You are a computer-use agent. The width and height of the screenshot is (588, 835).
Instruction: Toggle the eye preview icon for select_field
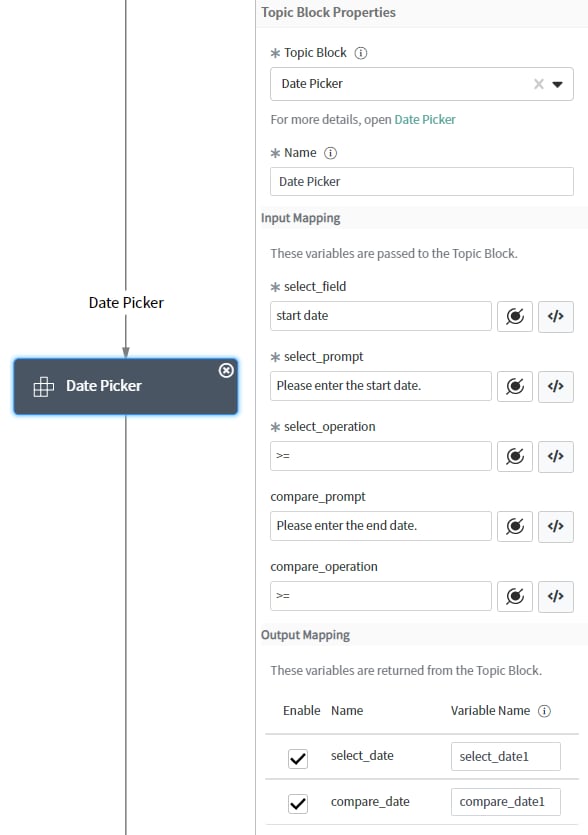pos(515,316)
